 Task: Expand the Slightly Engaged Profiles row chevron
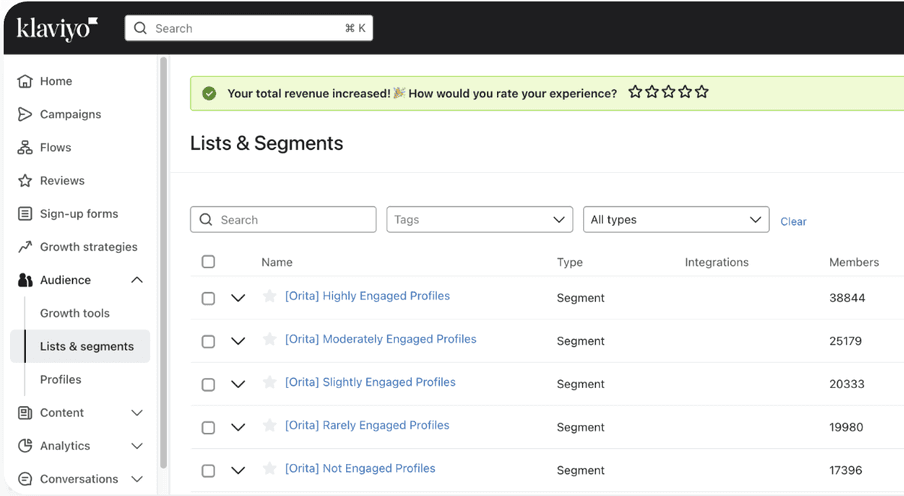coord(238,384)
